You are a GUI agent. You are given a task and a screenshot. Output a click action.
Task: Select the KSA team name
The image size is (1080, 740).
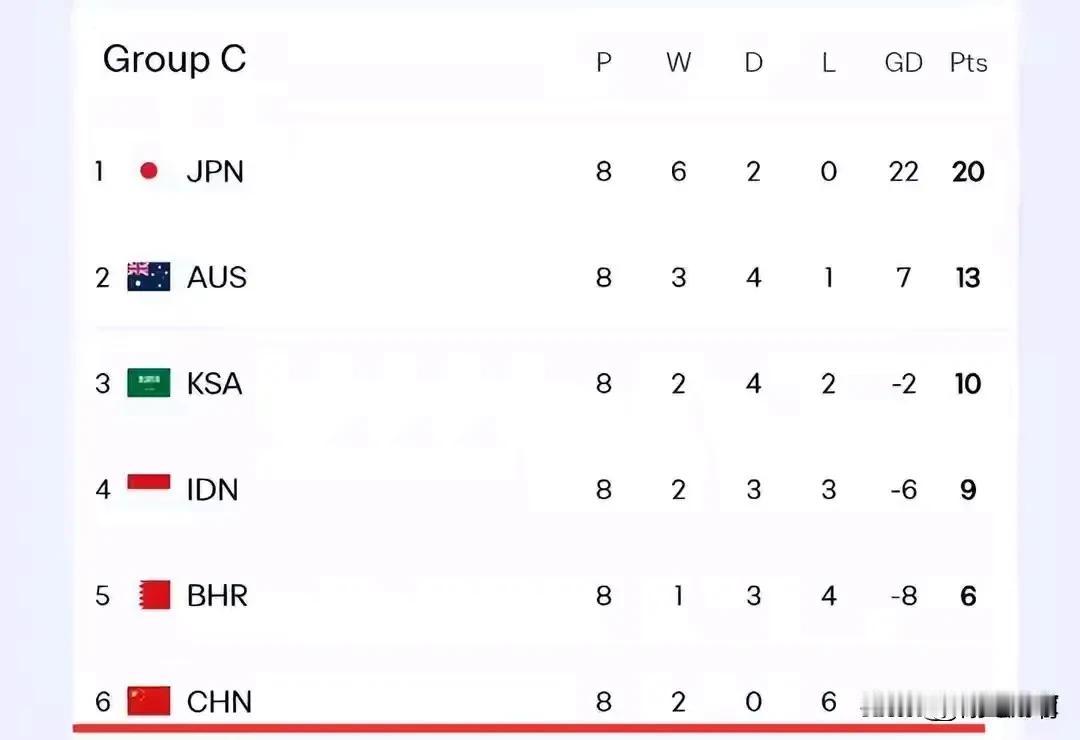tap(214, 384)
